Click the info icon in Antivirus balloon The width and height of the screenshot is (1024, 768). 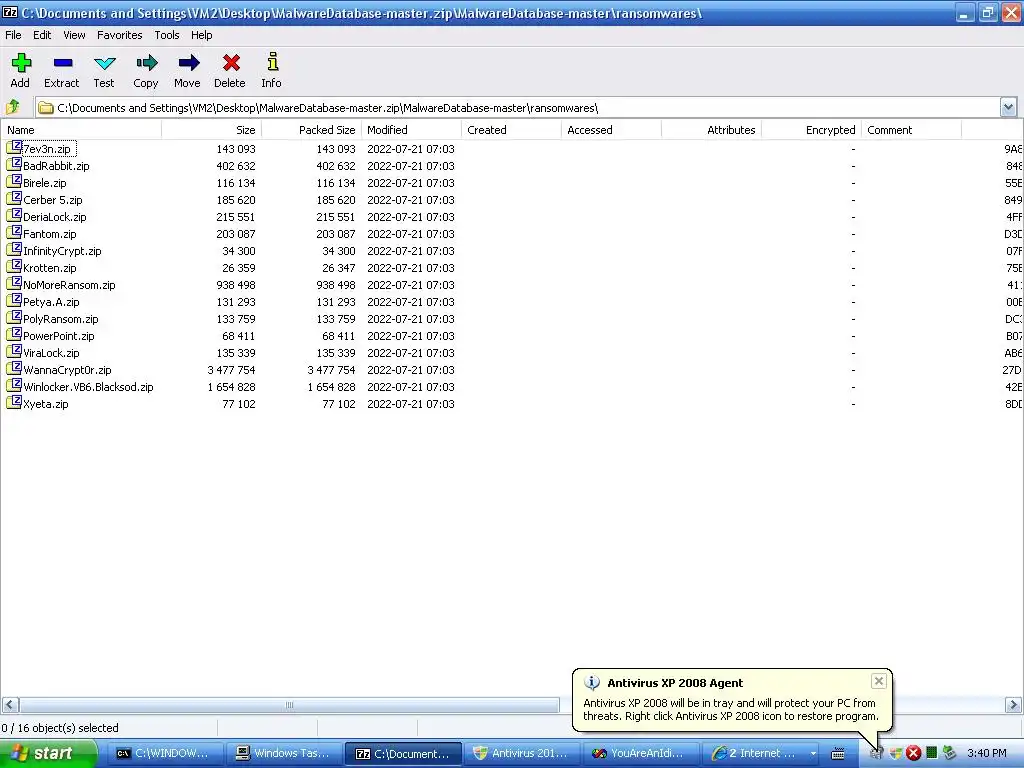point(592,682)
